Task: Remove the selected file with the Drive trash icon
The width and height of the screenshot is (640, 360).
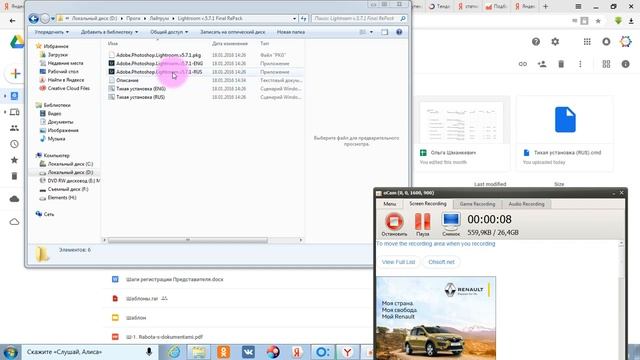Action: coord(561,64)
